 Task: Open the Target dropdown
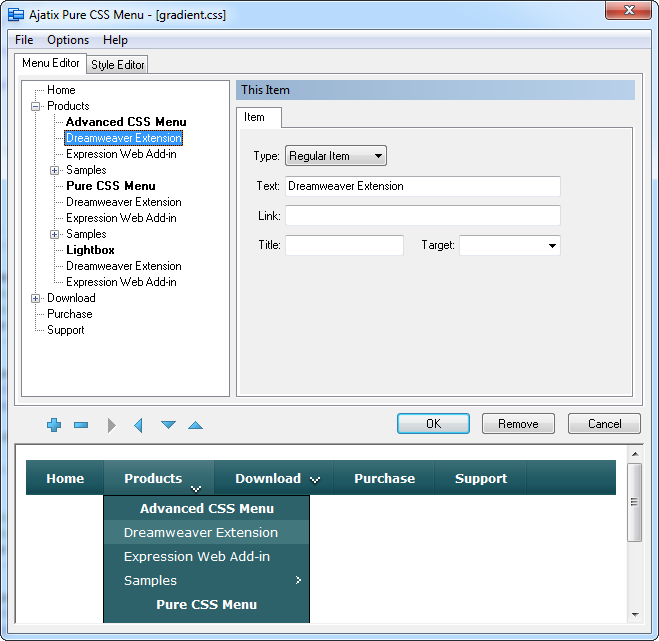tap(510, 245)
